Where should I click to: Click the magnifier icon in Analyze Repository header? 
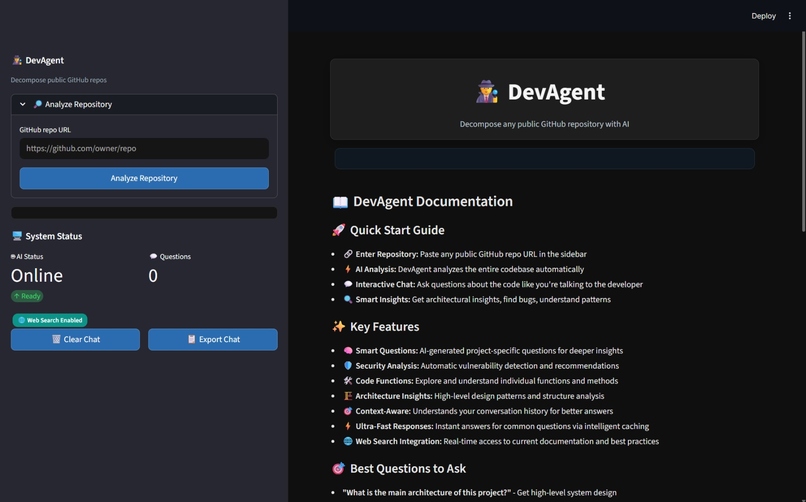click(38, 104)
